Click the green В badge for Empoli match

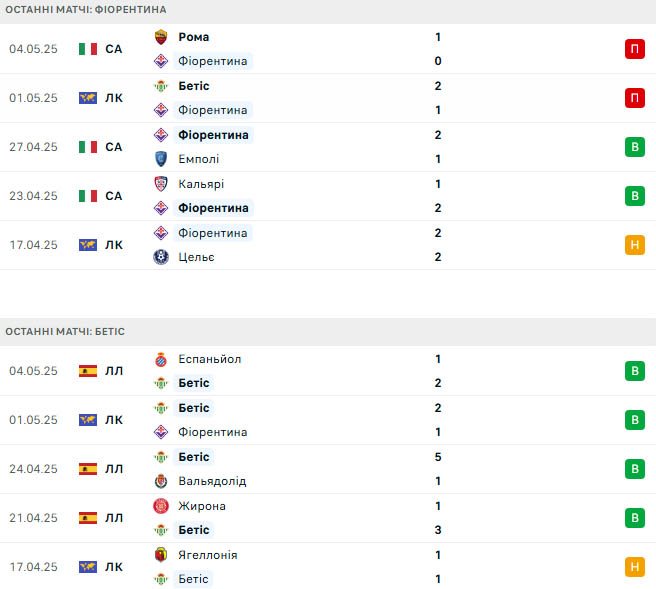(x=635, y=147)
